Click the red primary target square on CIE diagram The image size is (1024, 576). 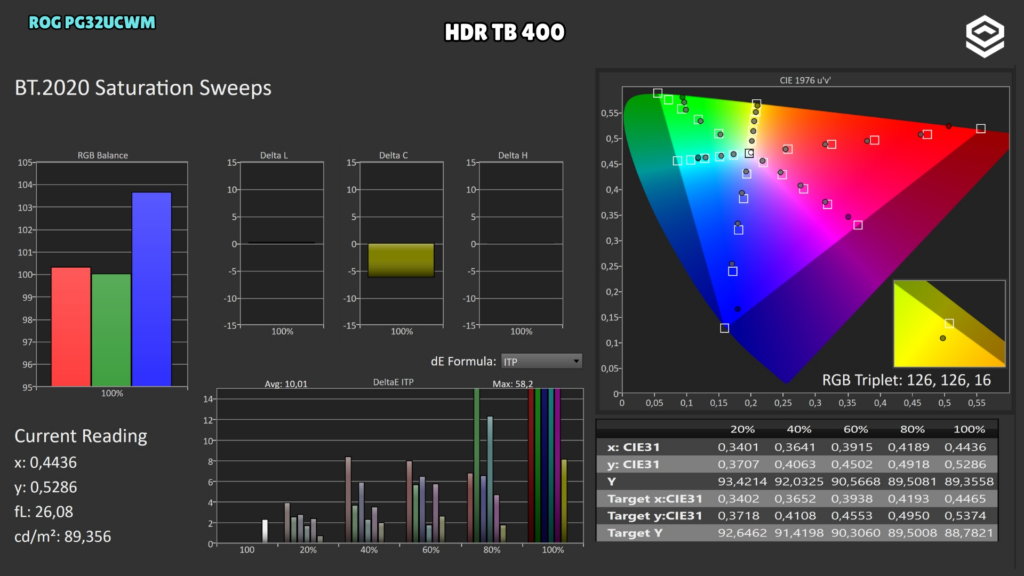[980, 129]
